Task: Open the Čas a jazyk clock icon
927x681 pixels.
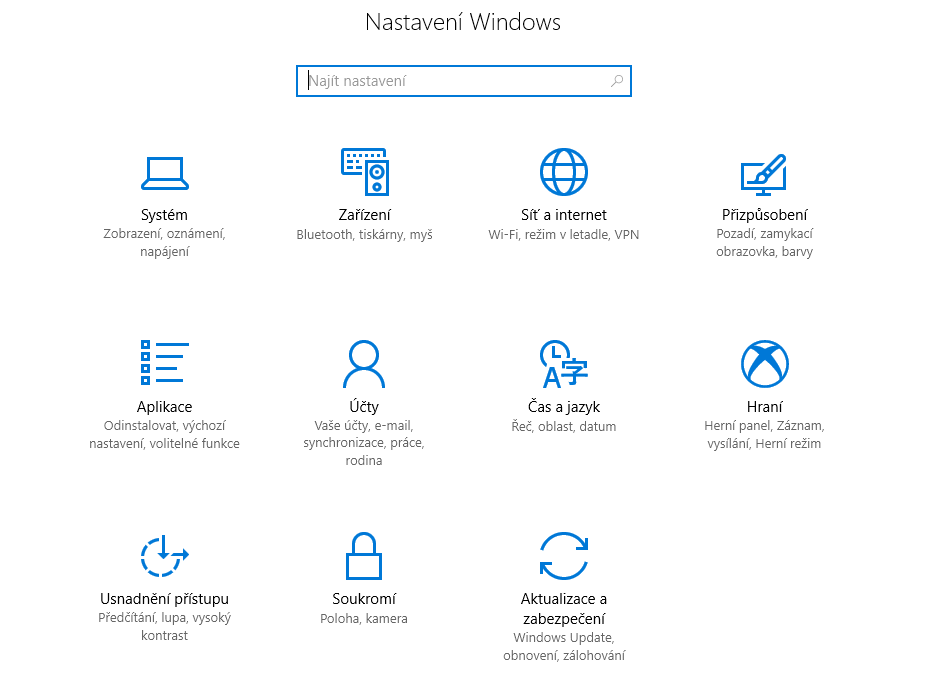Action: [x=564, y=364]
